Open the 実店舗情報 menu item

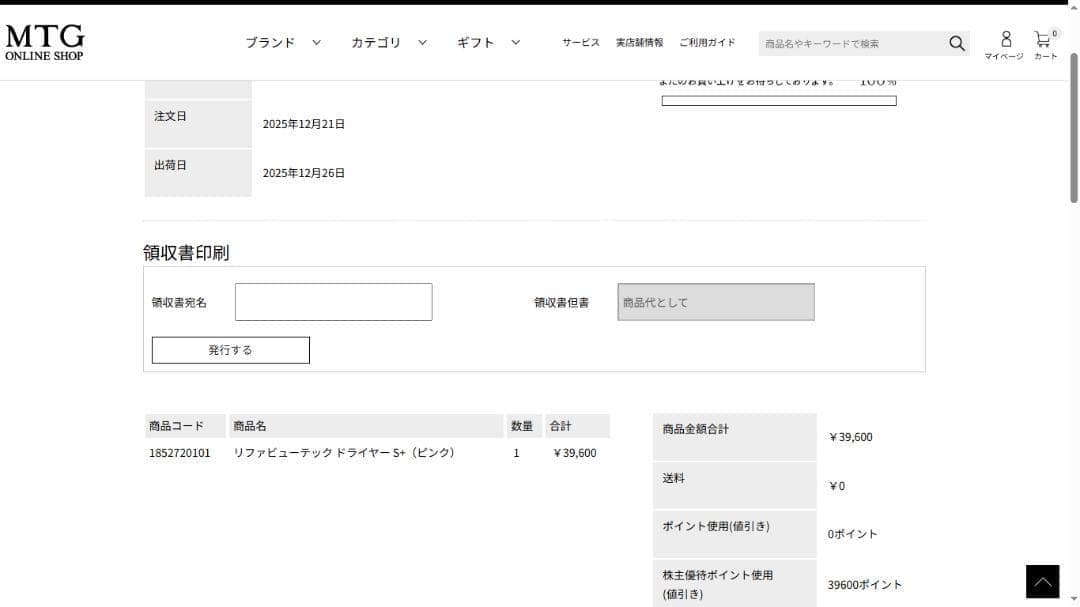click(640, 42)
